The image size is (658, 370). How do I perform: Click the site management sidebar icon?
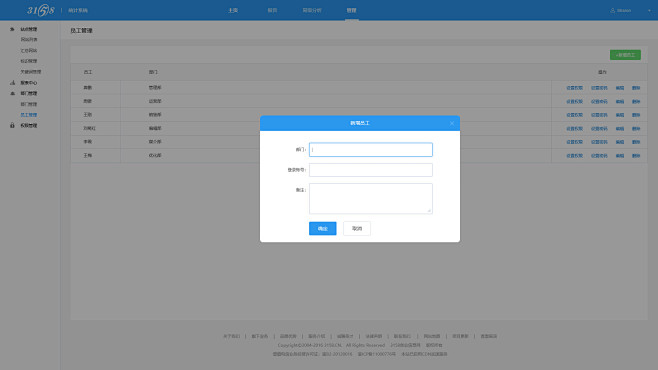12,29
